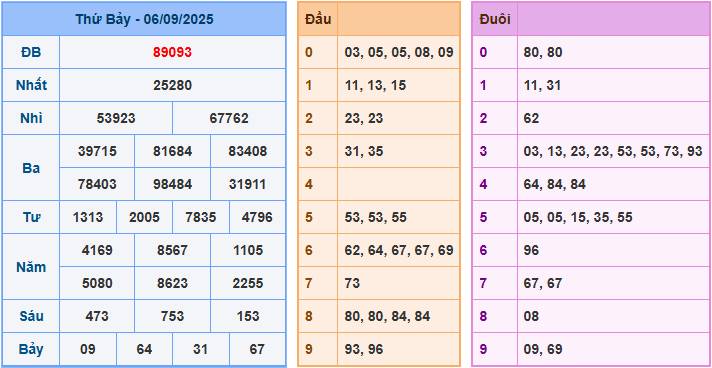This screenshot has width=712, height=368.
Task: Click Bảy prize number 09 cell
Action: 88,349
